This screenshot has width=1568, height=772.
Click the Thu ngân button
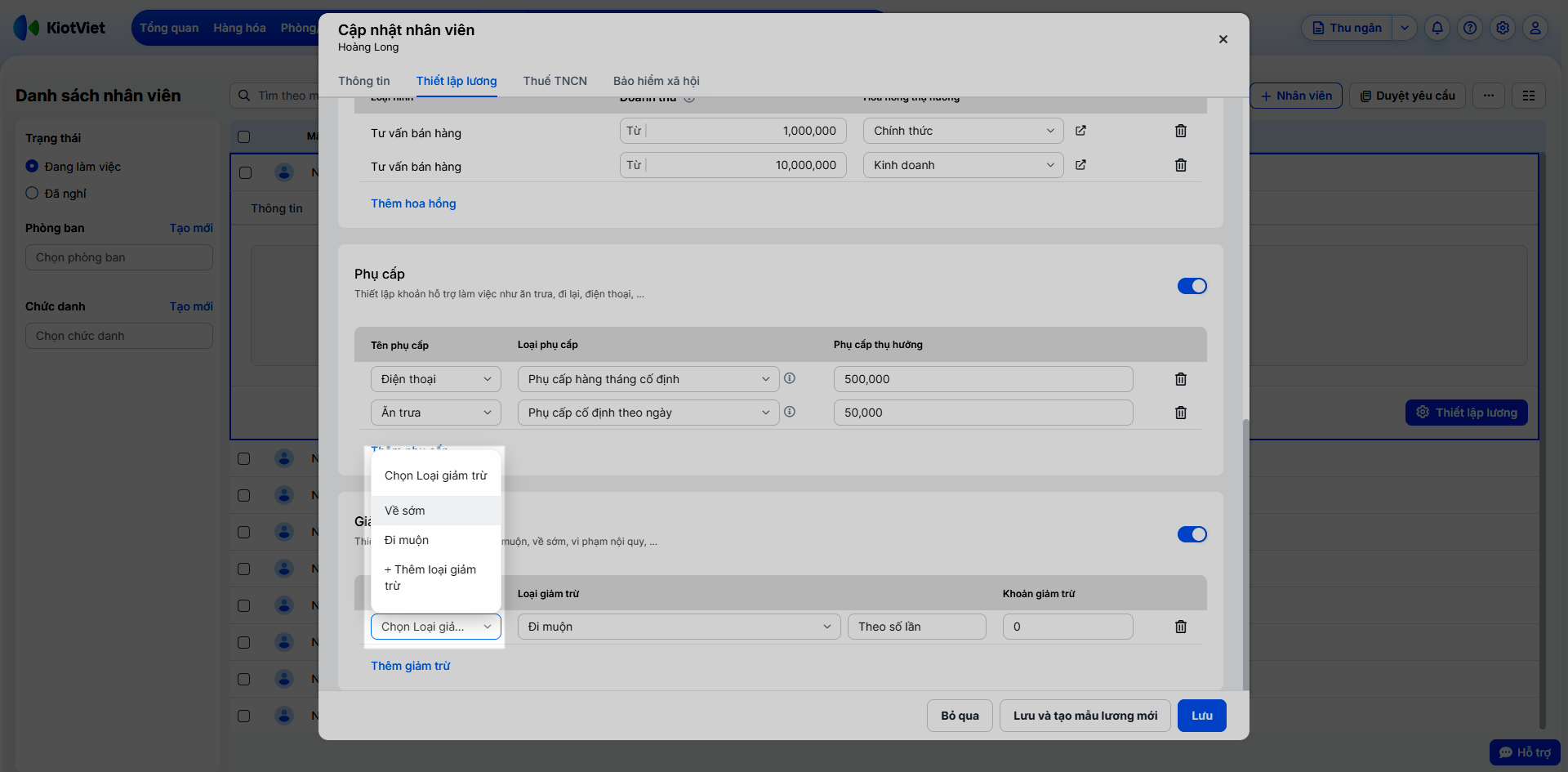1347,28
